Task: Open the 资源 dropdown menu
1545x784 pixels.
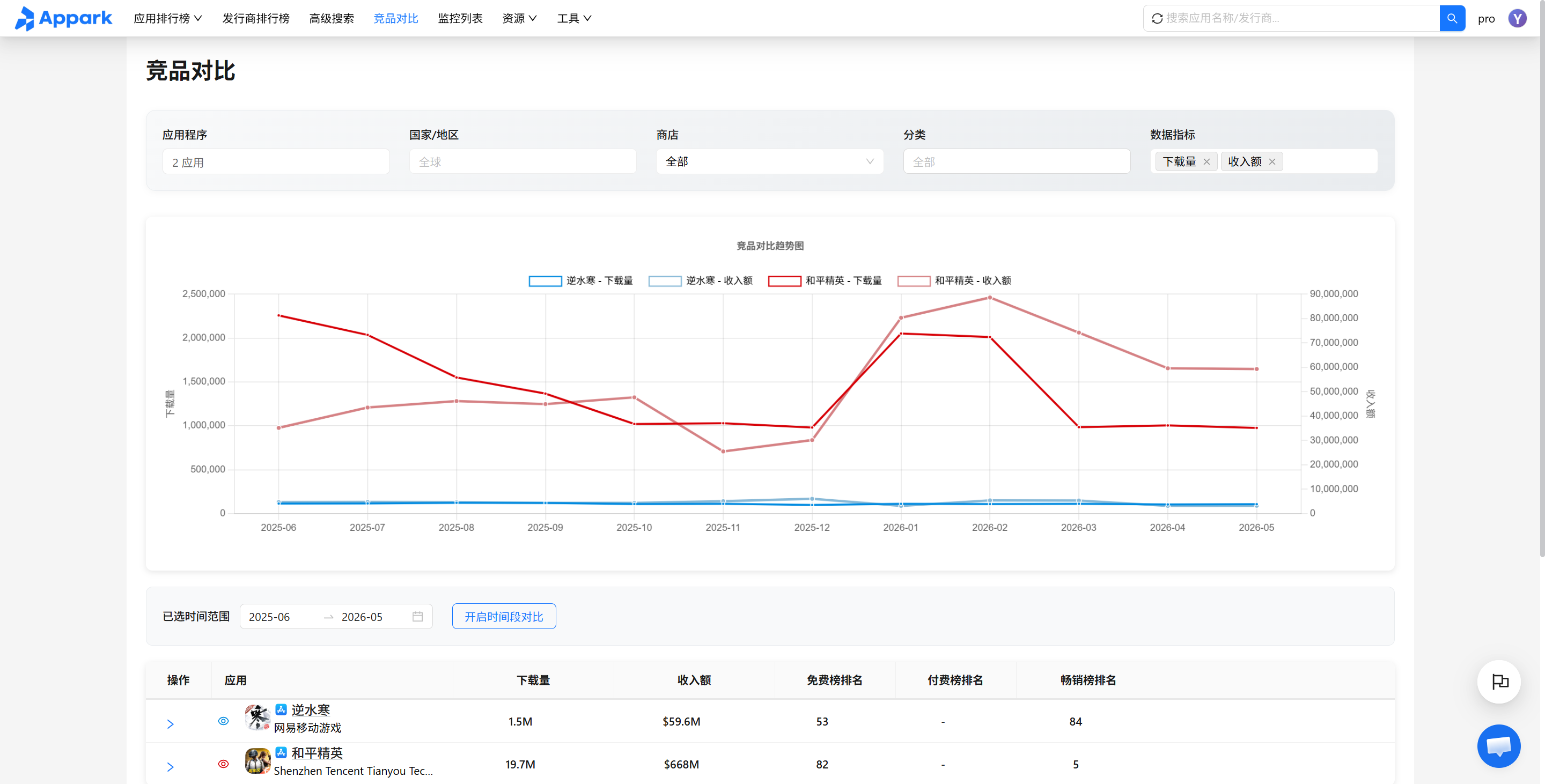Action: tap(519, 19)
